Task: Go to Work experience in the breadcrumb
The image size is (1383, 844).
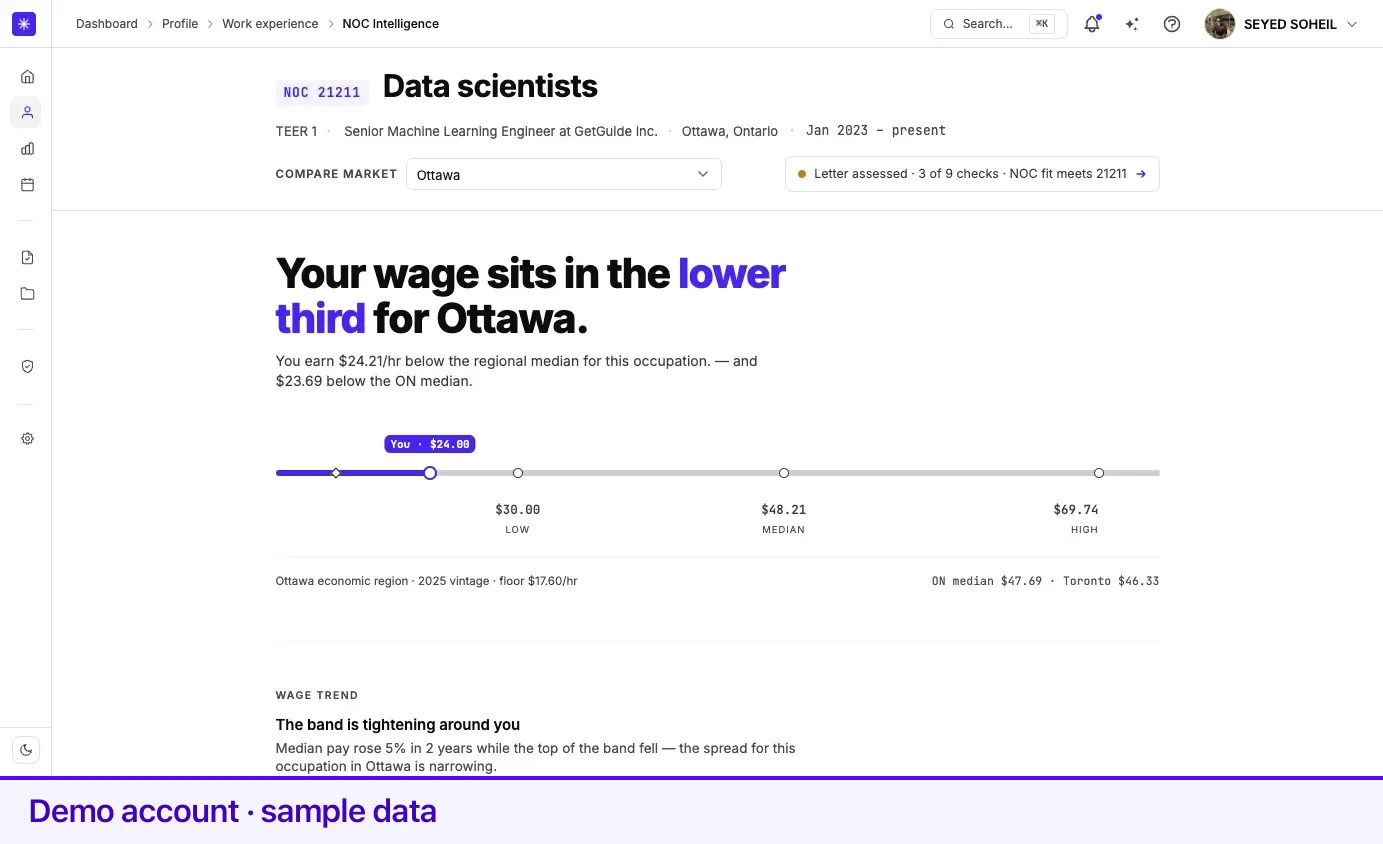Action: [270, 24]
